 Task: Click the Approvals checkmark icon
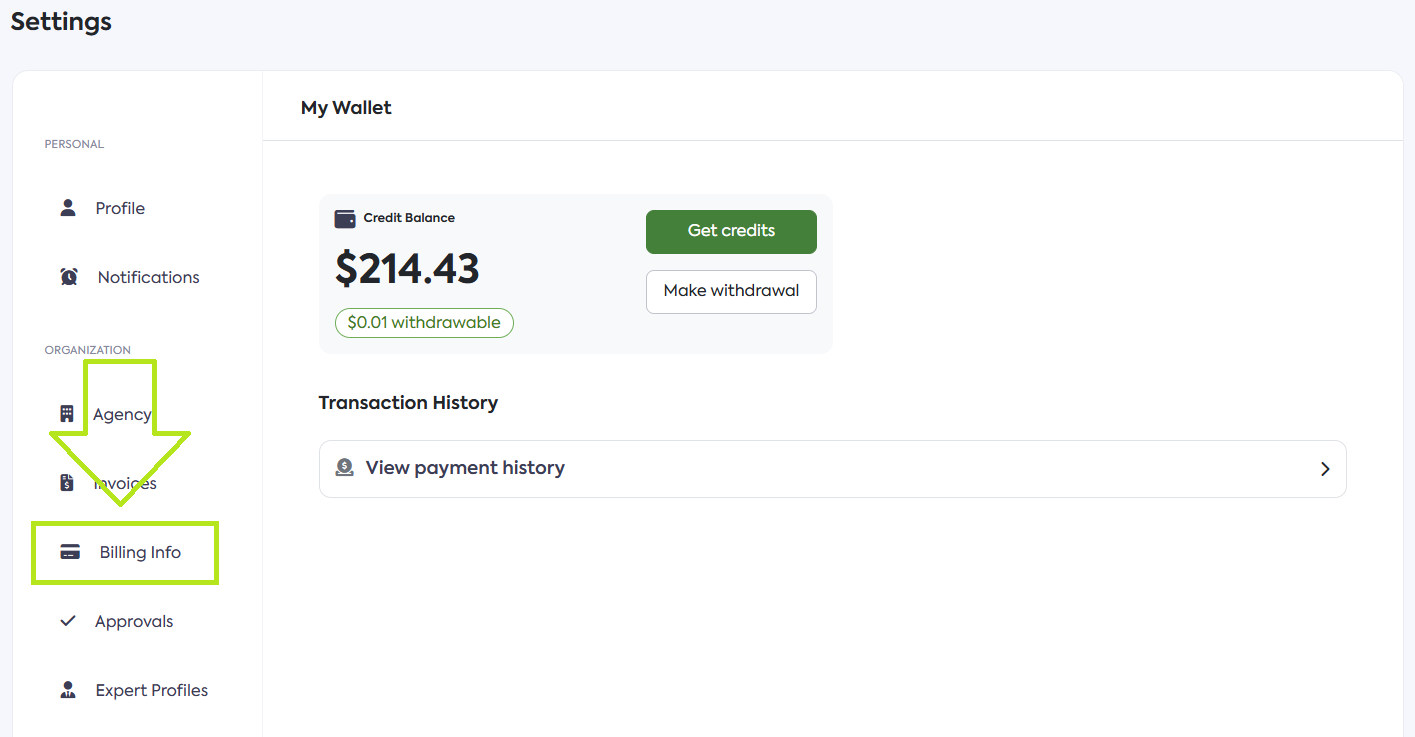[68, 621]
